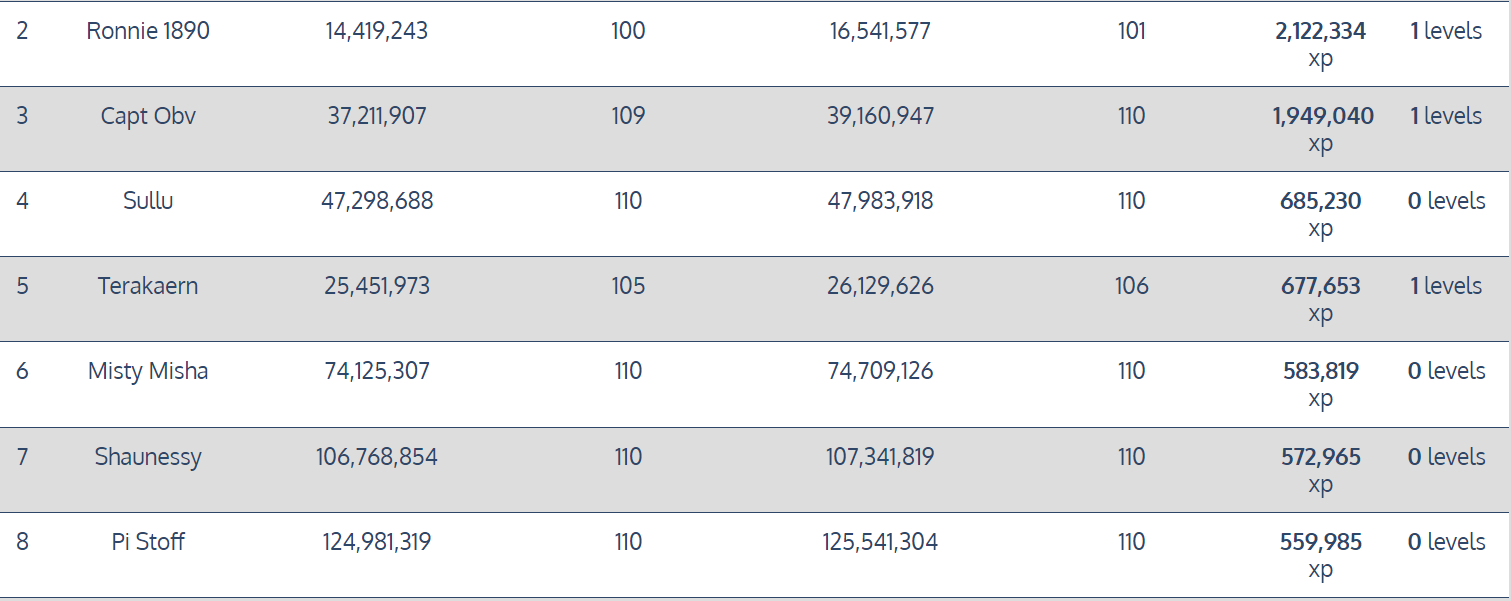Click player name Shaunessy
The height and width of the screenshot is (601, 1511).
coord(148,457)
